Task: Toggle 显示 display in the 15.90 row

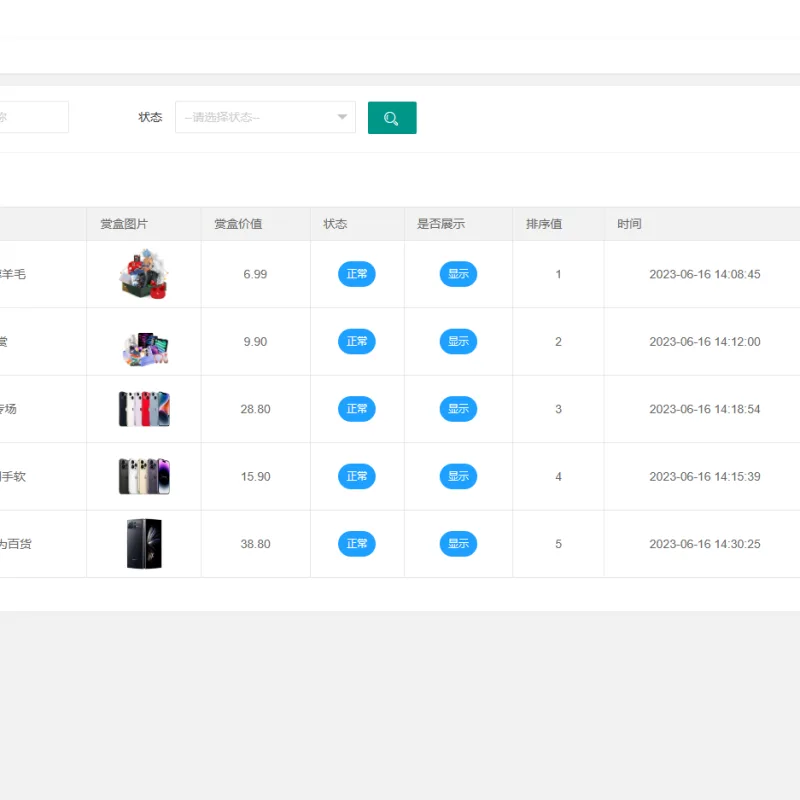Action: pyautogui.click(x=458, y=476)
